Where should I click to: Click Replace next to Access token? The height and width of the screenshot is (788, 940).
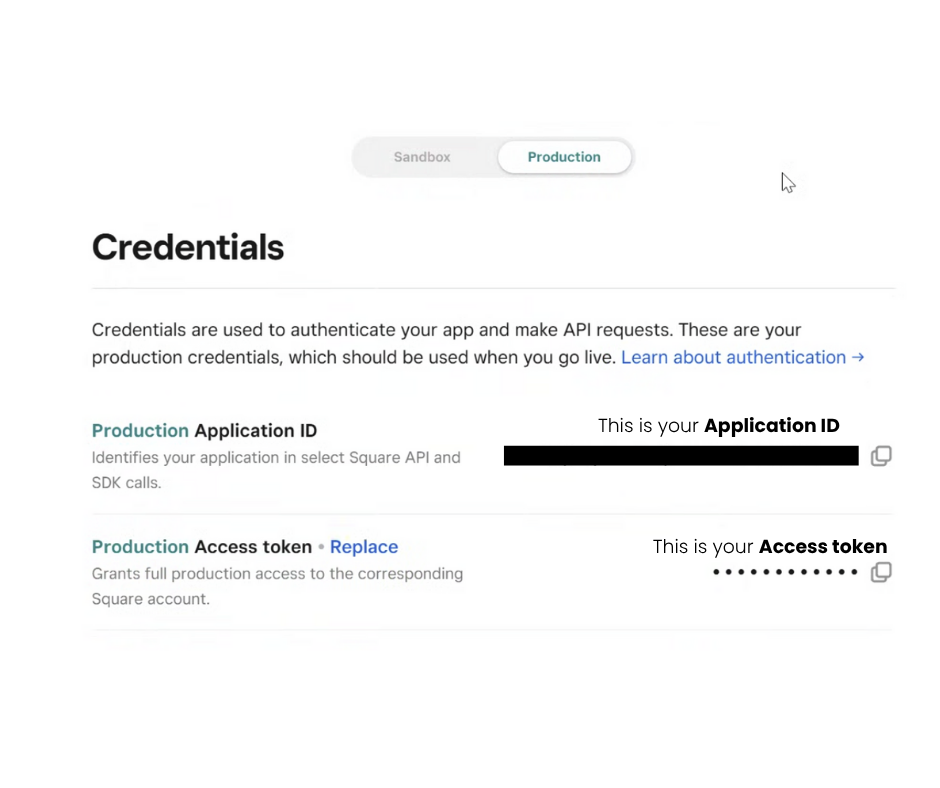tap(364, 547)
